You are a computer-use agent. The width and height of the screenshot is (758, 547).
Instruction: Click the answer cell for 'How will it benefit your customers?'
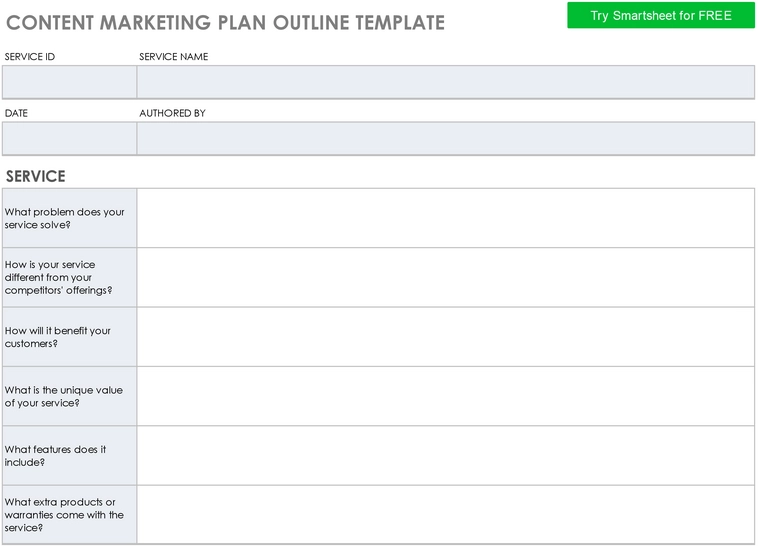click(445, 337)
